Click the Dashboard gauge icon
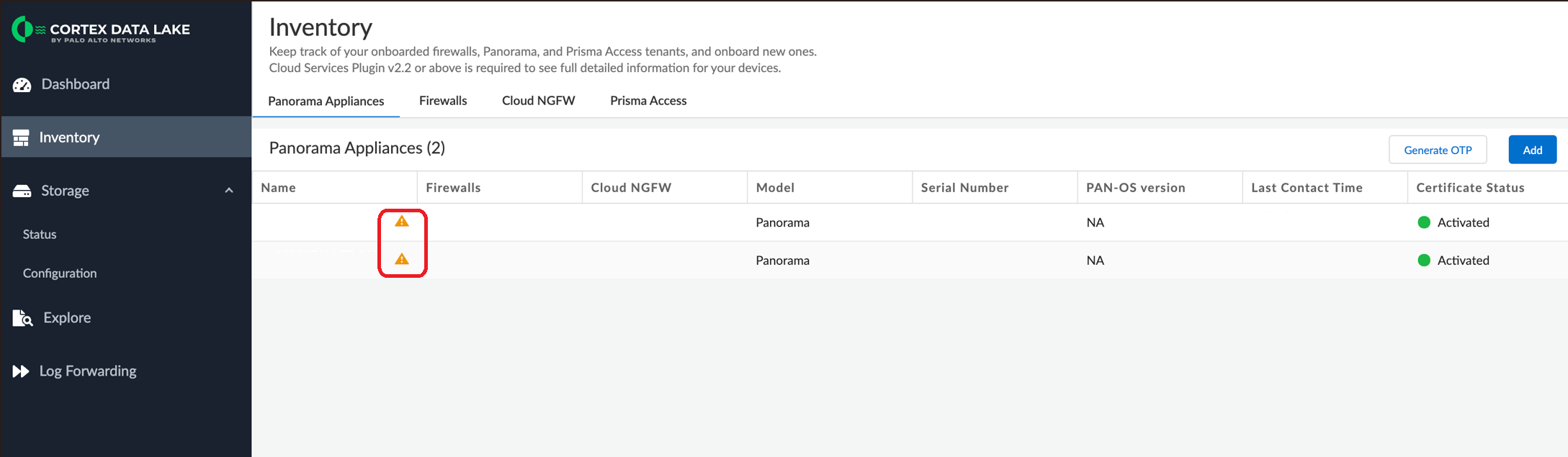The height and width of the screenshot is (457, 1568). [22, 85]
